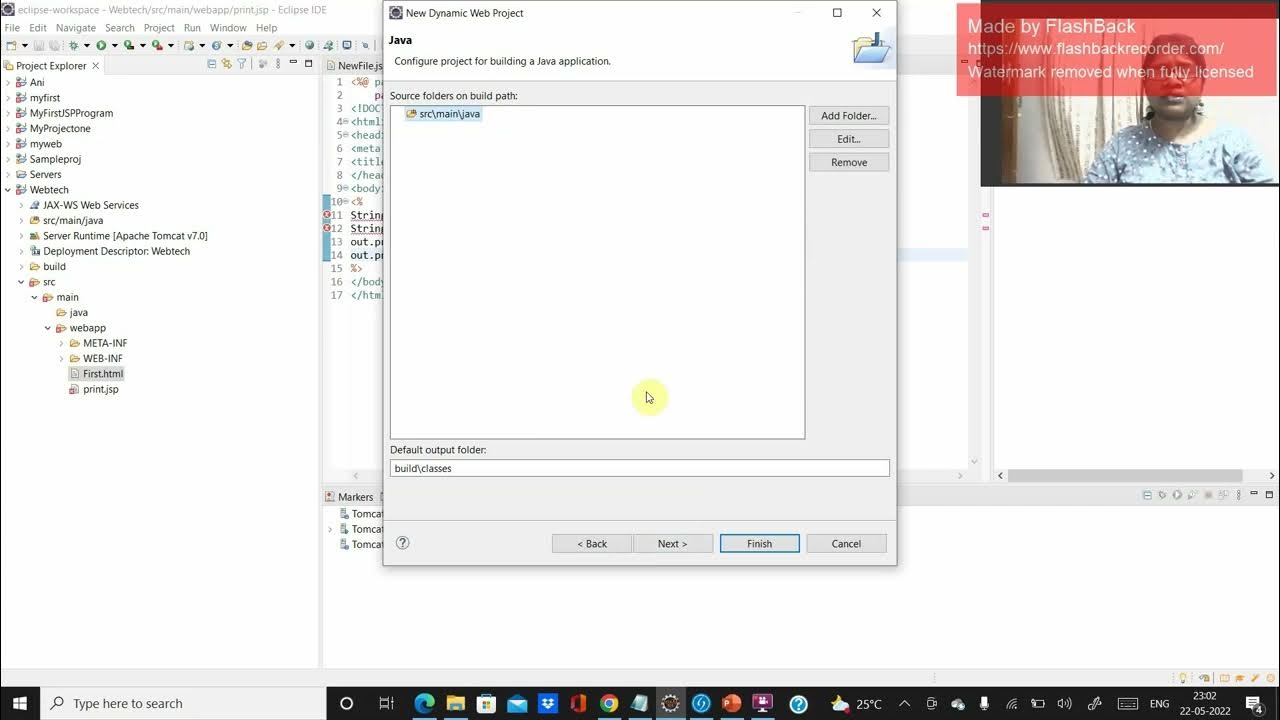Viewport: 1280px width, 720px height.
Task: Collapse the Webtech project node
Action: 8,190
